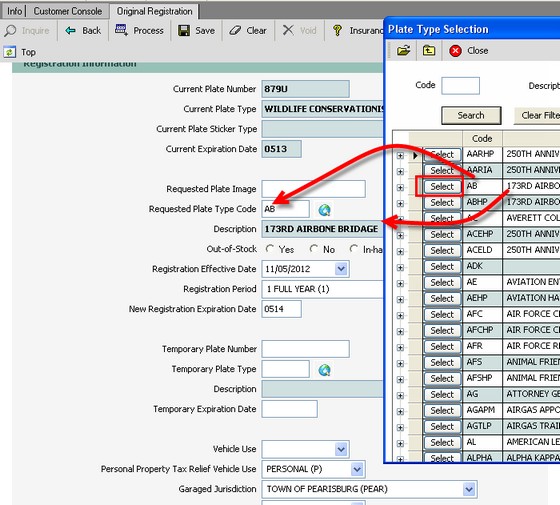Click the Clear eraser icon
The height and width of the screenshot is (505, 560).
[x=235, y=31]
